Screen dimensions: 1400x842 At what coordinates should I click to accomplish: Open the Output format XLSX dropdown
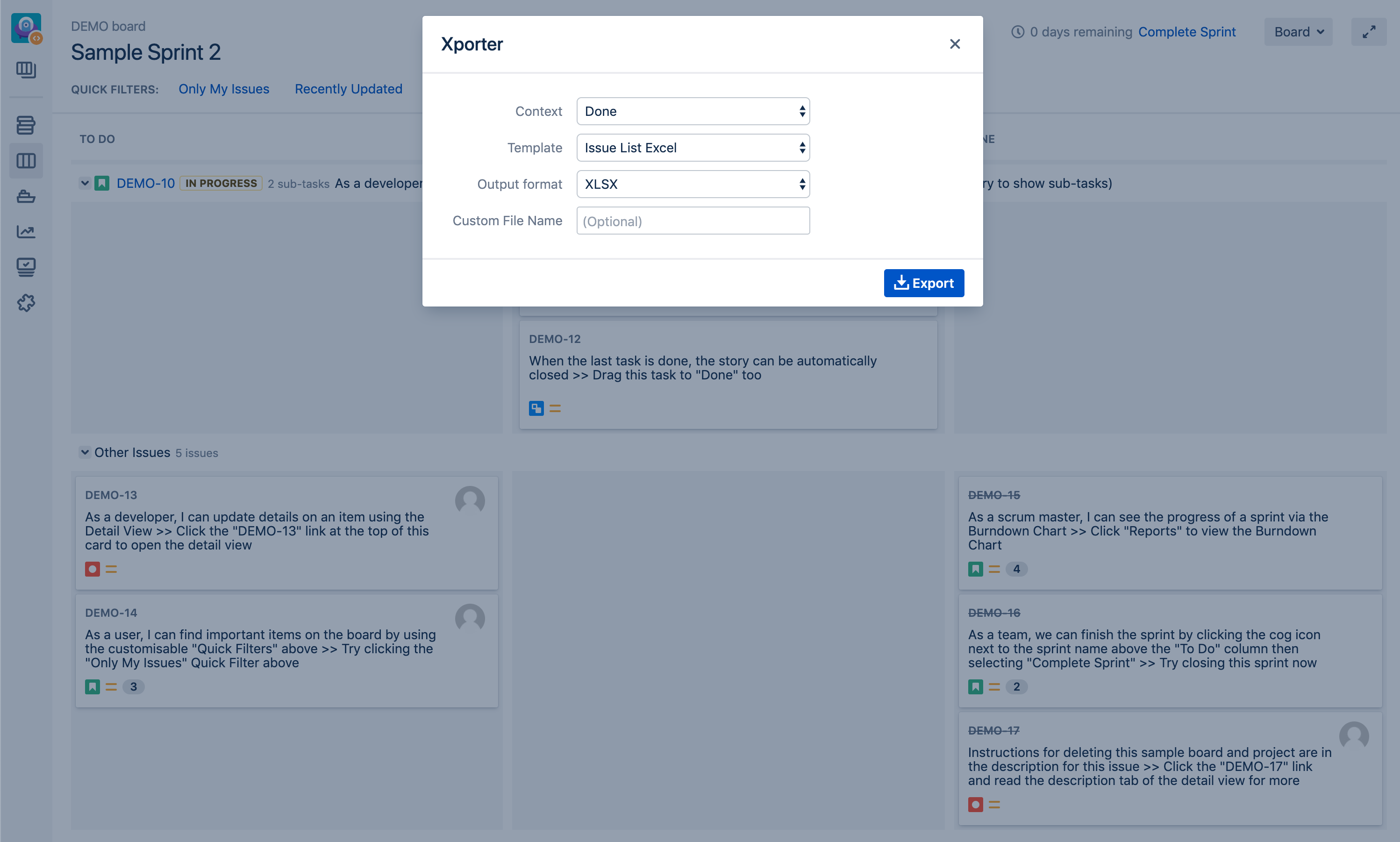coord(693,184)
